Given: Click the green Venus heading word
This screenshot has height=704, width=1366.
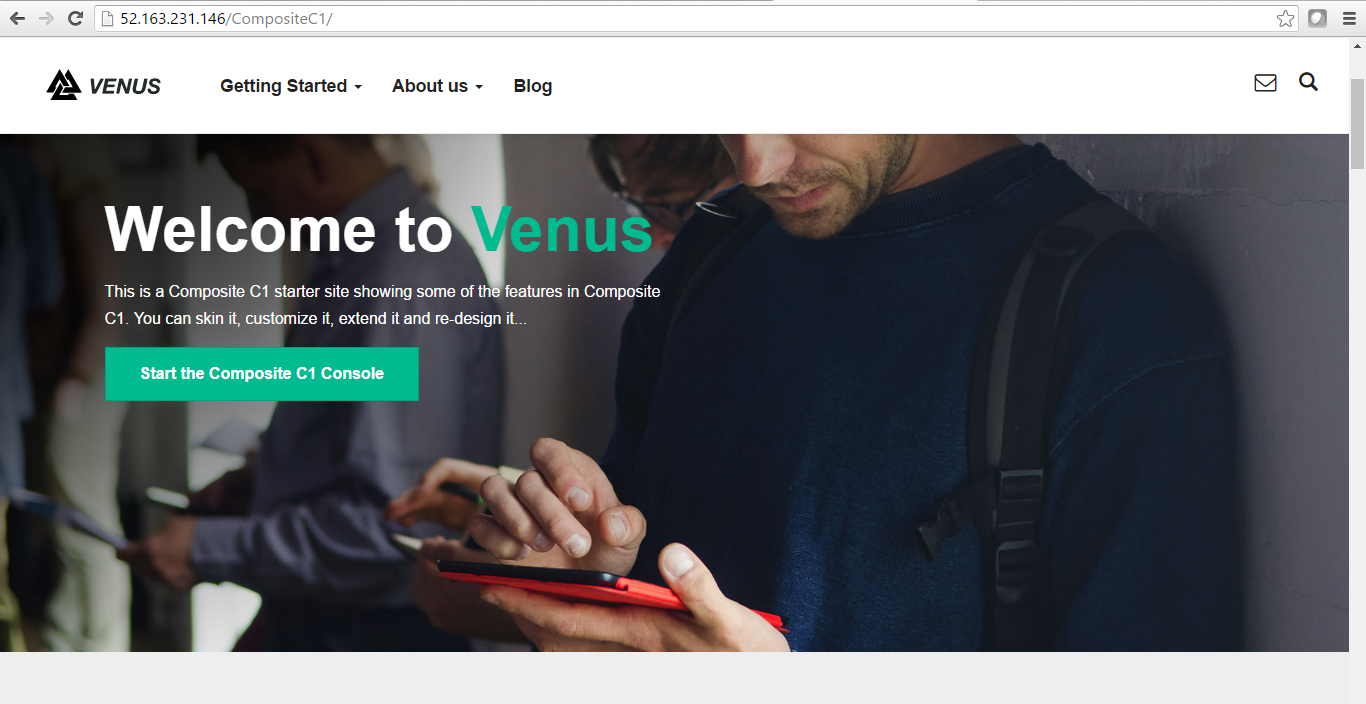Looking at the screenshot, I should [x=562, y=229].
